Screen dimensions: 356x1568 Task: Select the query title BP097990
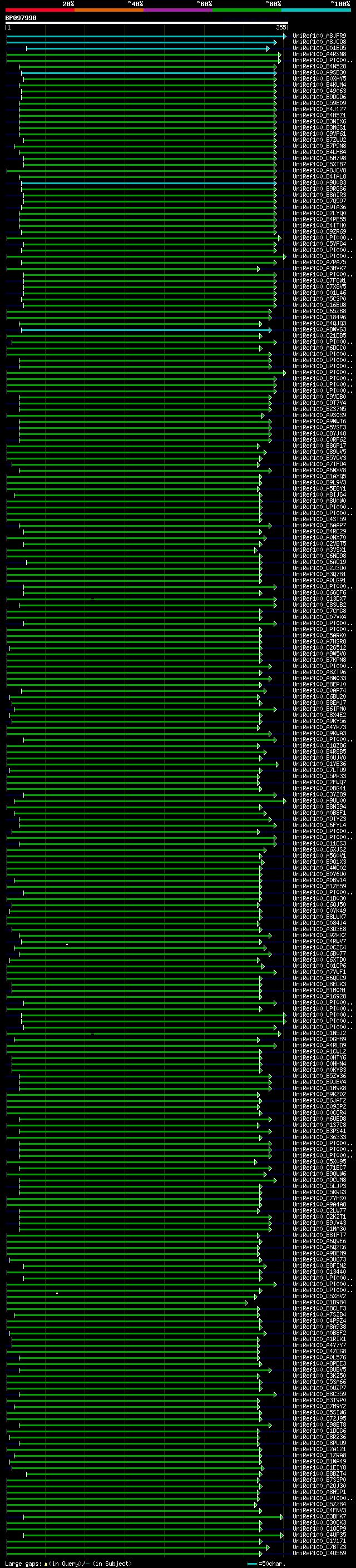(21, 18)
